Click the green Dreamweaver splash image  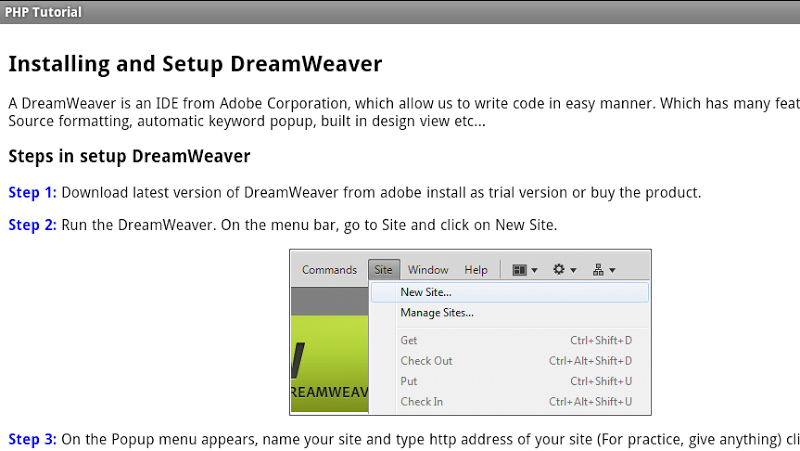[x=330, y=363]
